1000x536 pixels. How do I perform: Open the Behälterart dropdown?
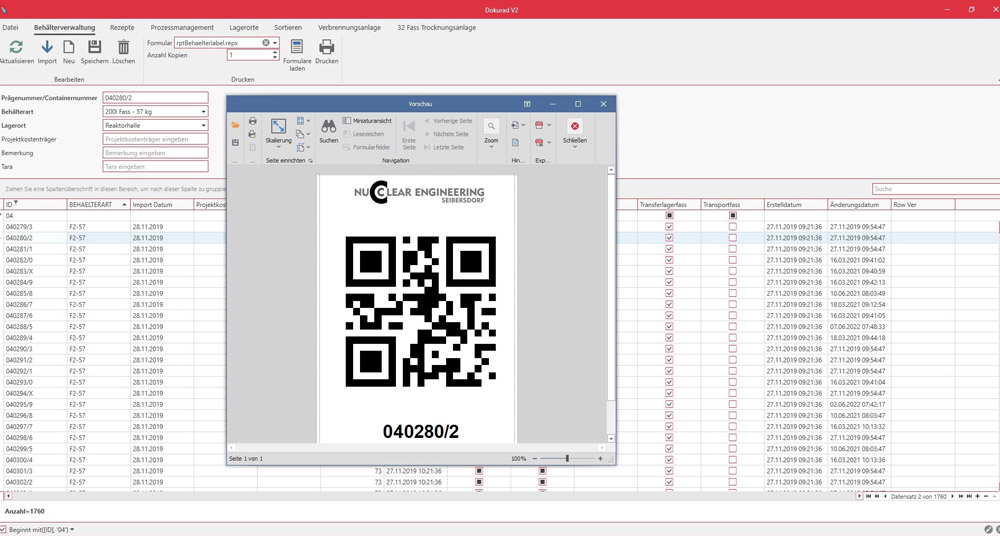pyautogui.click(x=203, y=112)
